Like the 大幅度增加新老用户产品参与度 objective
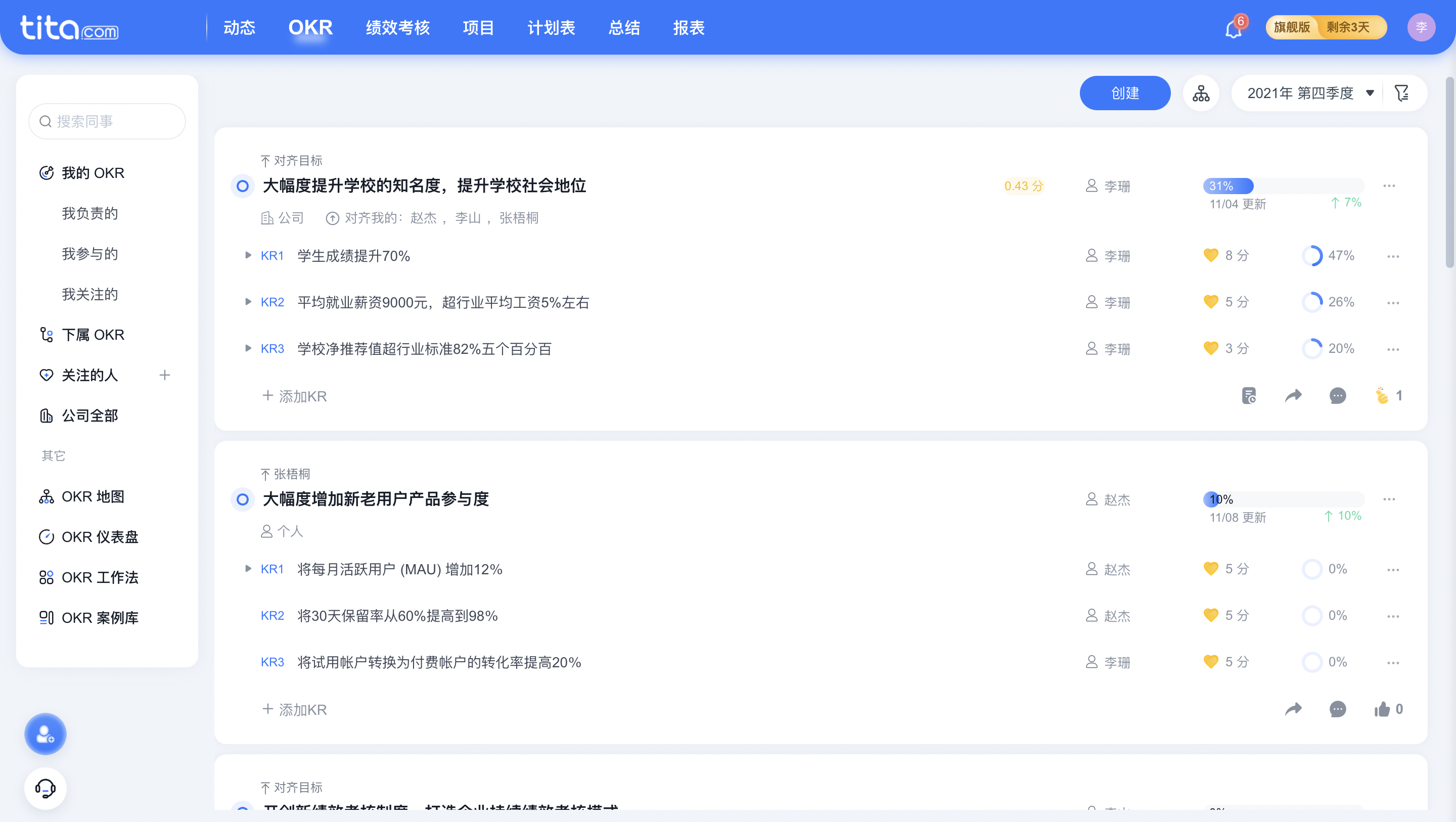 [1383, 708]
